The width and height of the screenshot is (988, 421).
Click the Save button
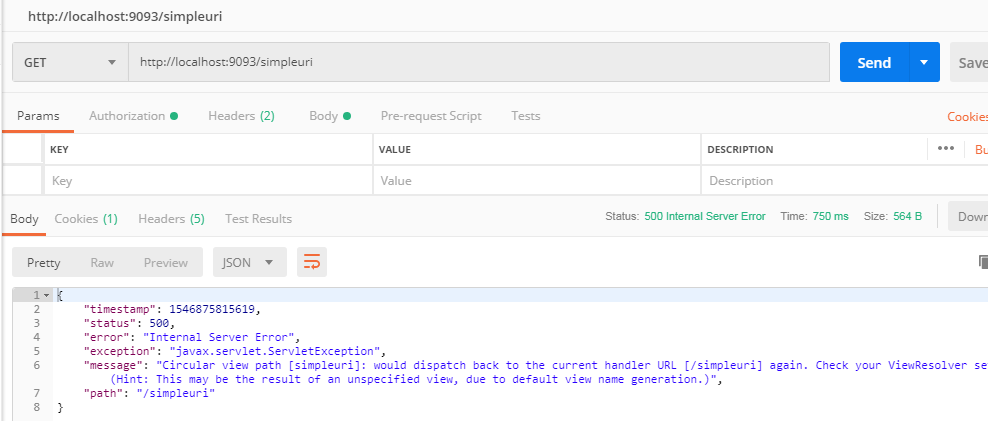970,62
